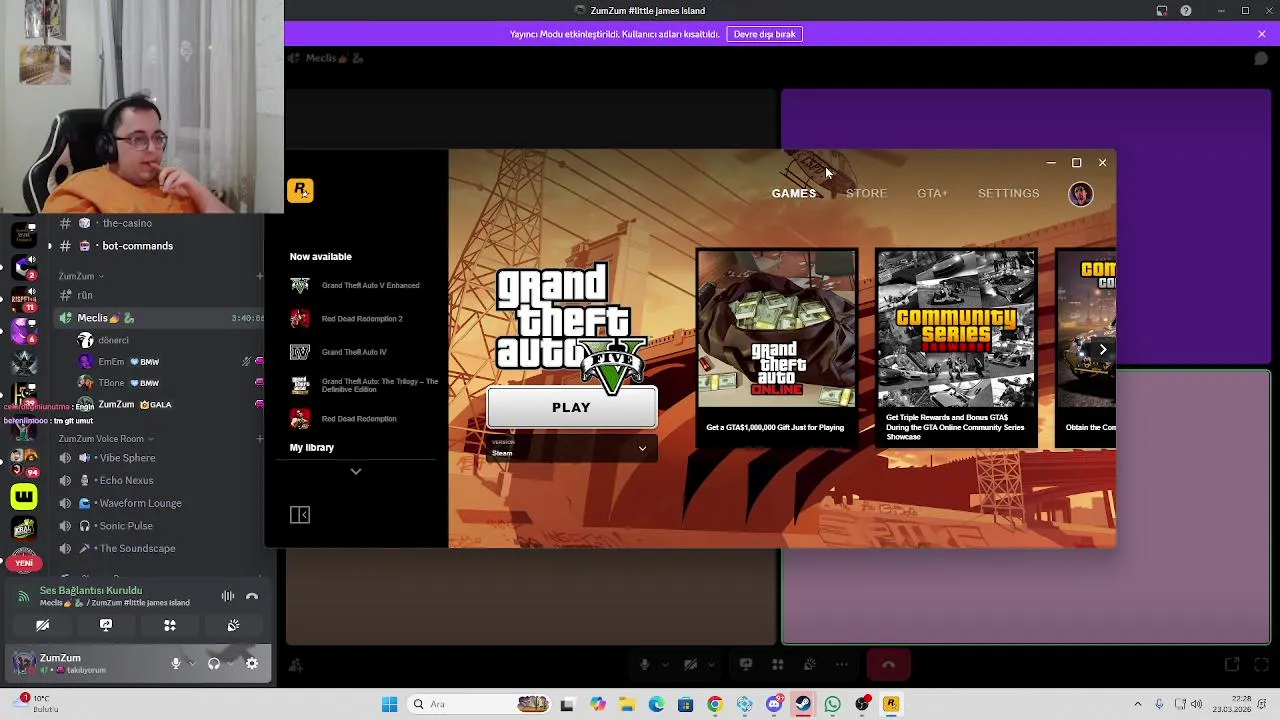The width and height of the screenshot is (1280, 720).
Task: Click user EmEm in voice channel
Action: [x=111, y=362]
